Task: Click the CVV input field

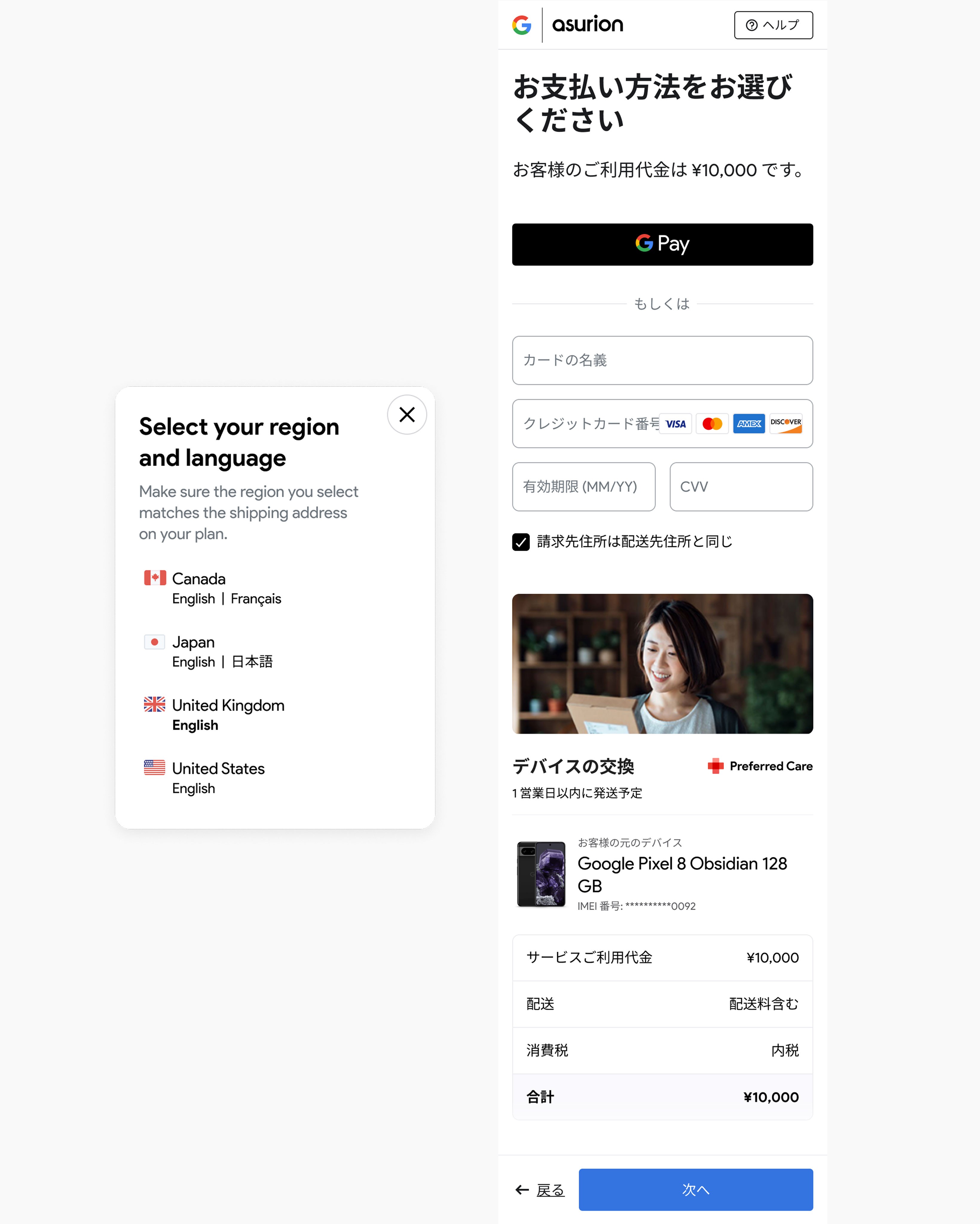Action: pos(740,486)
